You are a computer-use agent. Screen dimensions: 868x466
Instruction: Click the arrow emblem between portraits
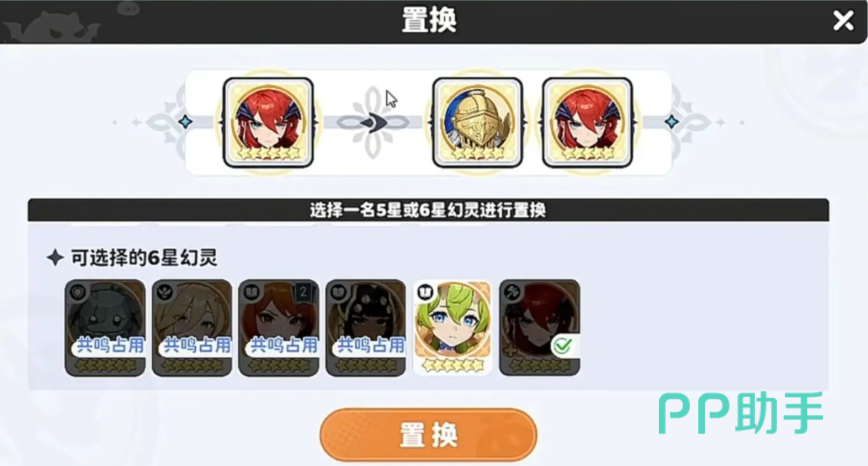pos(374,122)
